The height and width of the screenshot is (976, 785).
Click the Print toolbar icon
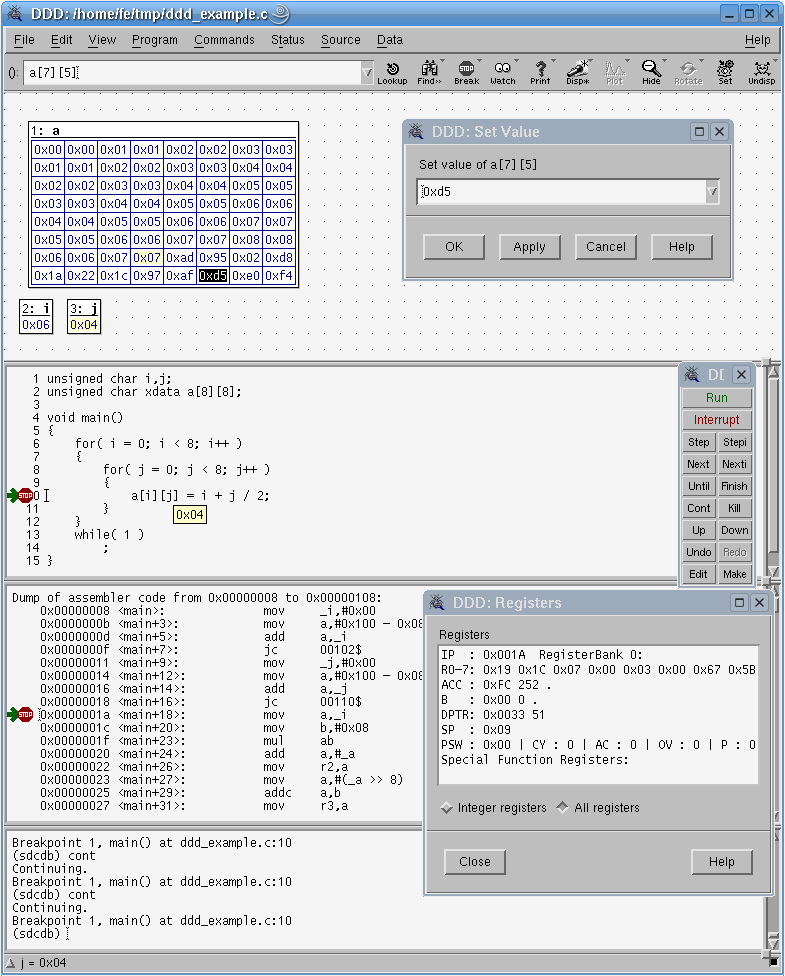(x=540, y=73)
